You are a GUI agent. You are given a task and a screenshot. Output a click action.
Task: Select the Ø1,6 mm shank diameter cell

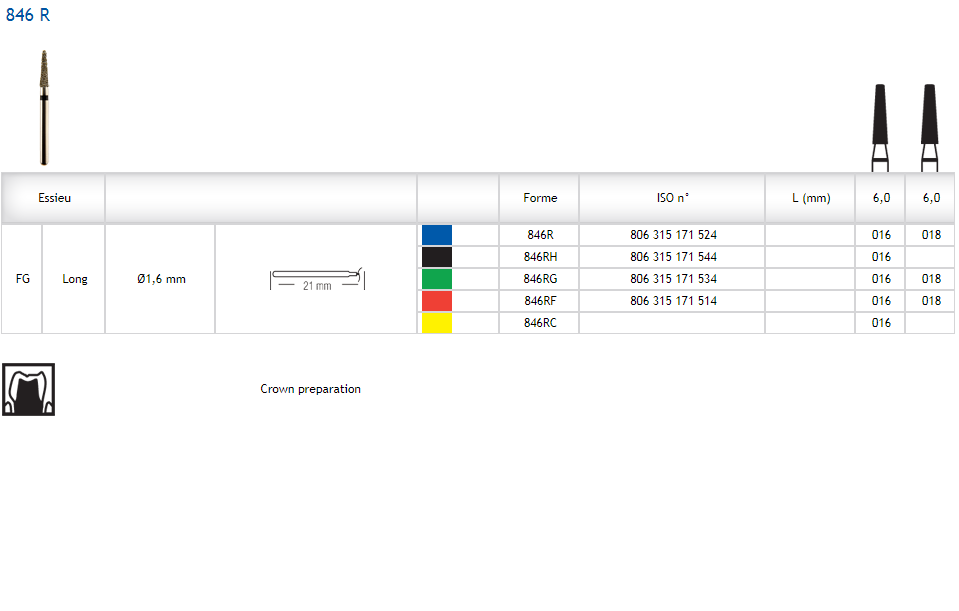click(161, 279)
